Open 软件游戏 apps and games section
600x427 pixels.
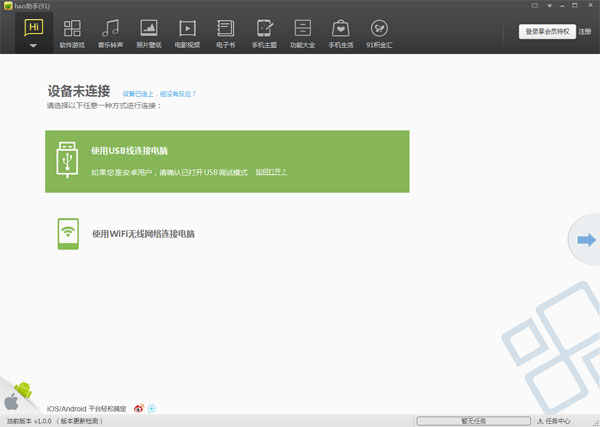[x=72, y=34]
